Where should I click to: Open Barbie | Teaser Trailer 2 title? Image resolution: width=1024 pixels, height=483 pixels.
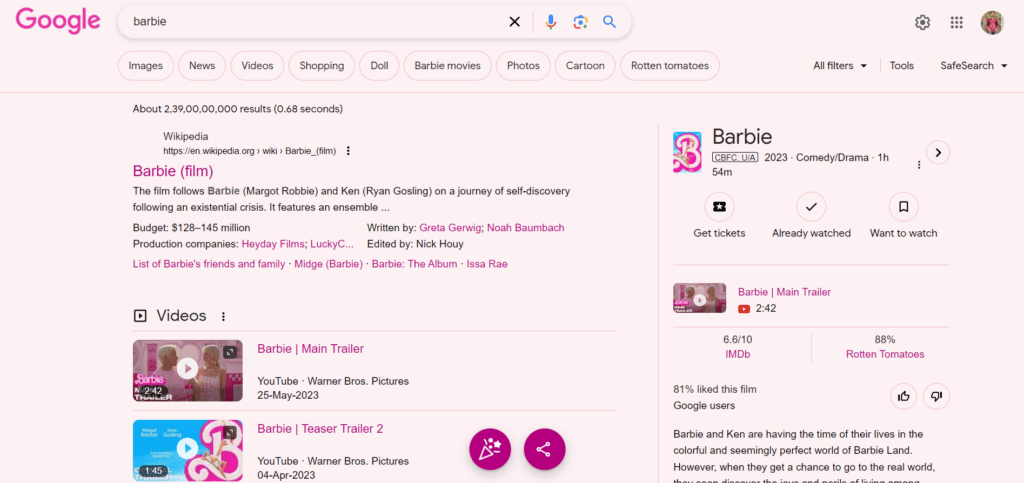pos(320,429)
